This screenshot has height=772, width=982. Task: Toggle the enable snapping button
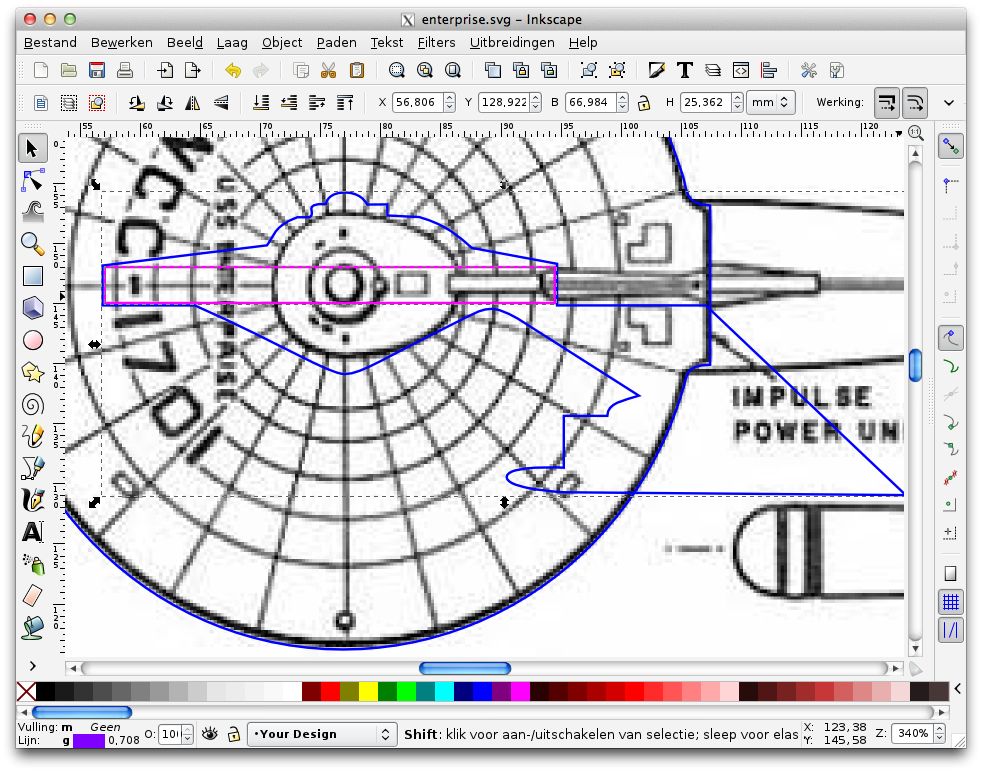coord(950,147)
